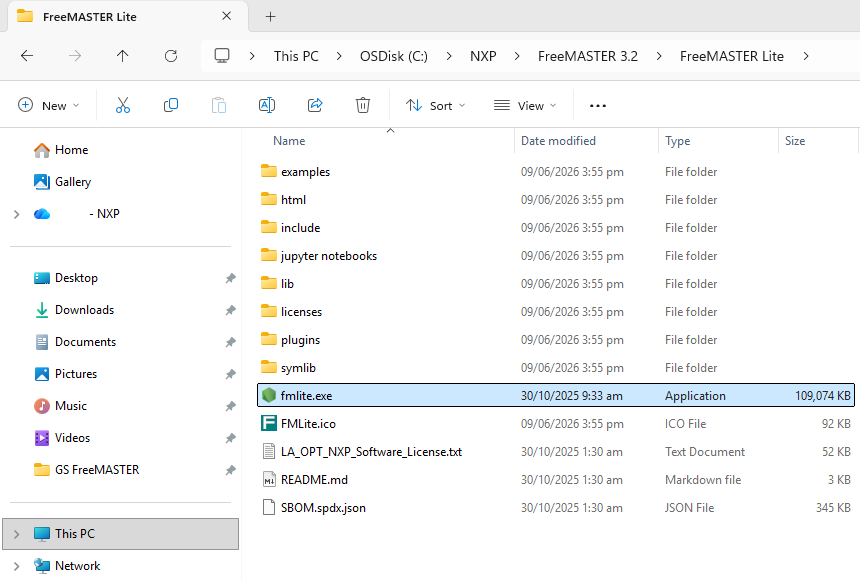Unpin Downloads using its pin icon
860x582 pixels.
point(230,310)
